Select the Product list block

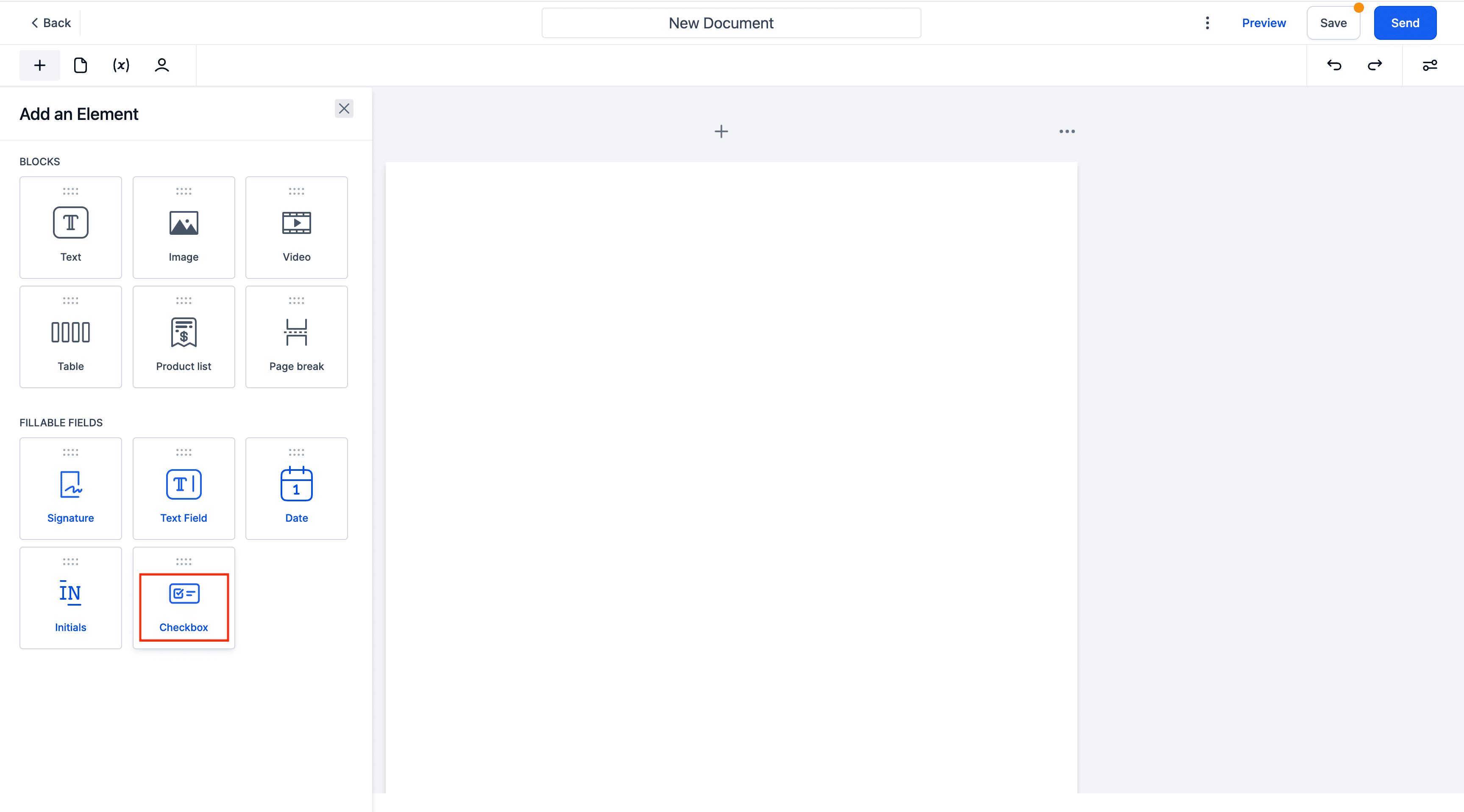pyautogui.click(x=184, y=337)
